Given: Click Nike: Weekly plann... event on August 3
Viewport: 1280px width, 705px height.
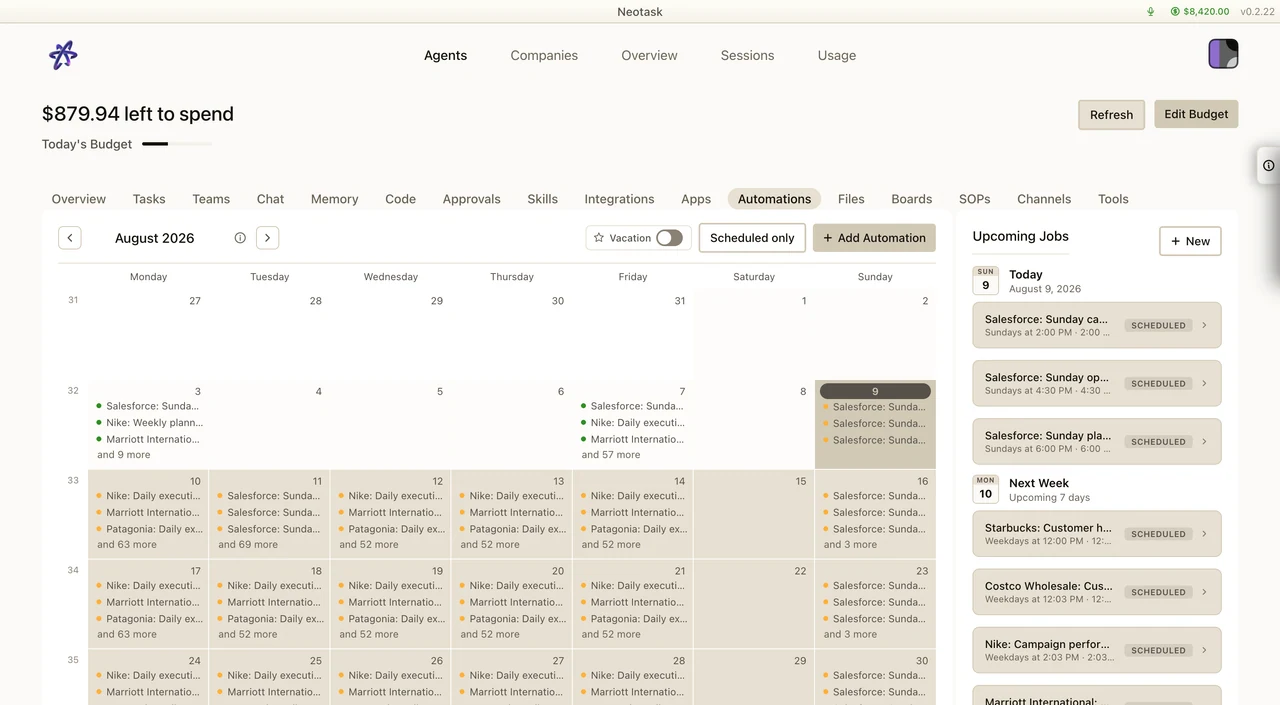Looking at the screenshot, I should [x=148, y=423].
